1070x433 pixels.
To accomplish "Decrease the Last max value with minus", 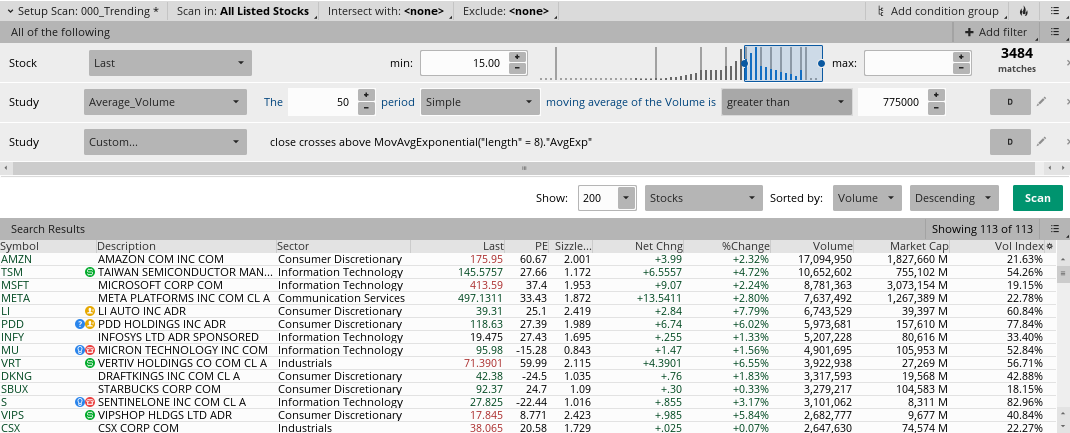I will click(x=961, y=68).
